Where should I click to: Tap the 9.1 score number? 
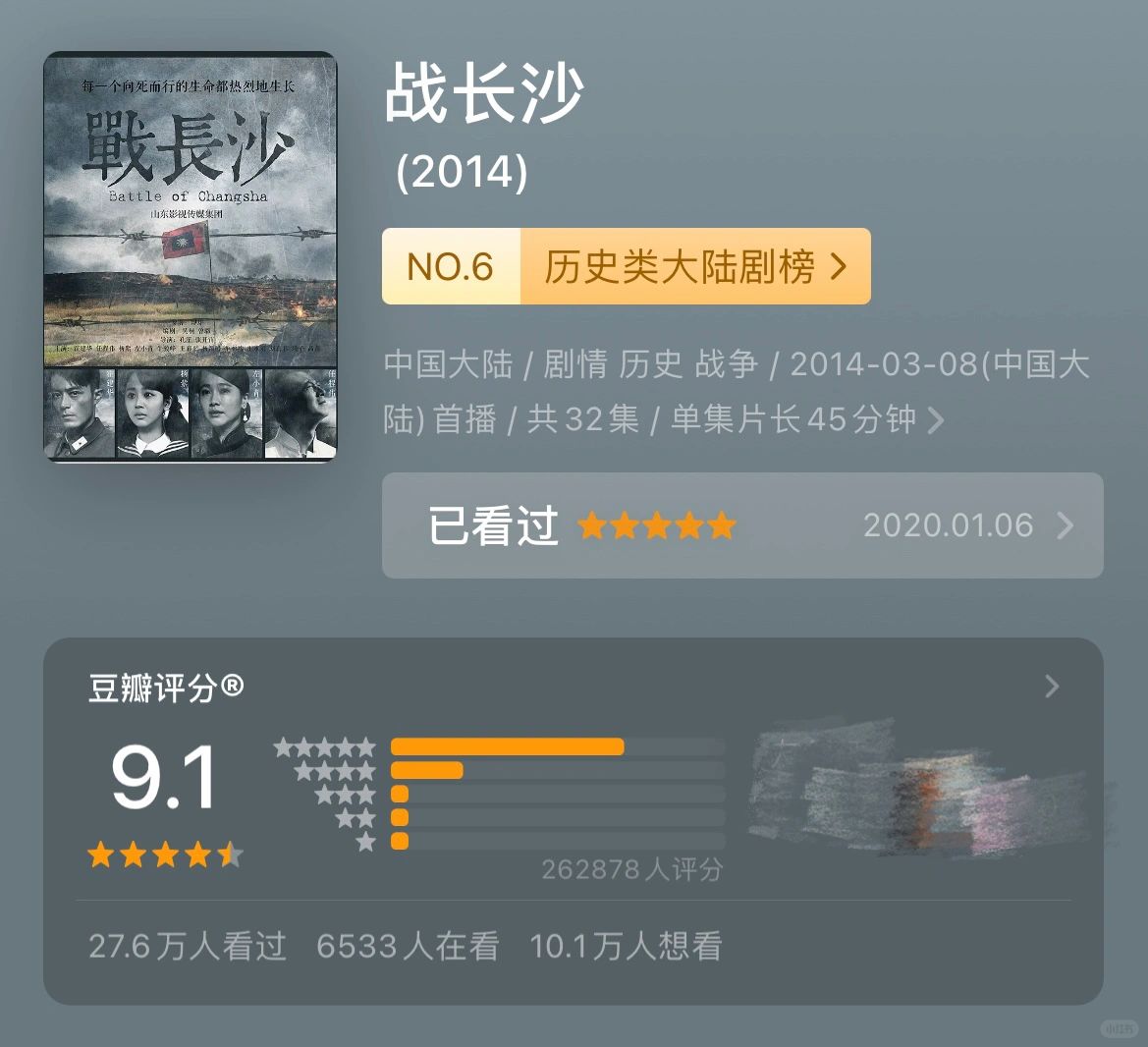point(164,777)
